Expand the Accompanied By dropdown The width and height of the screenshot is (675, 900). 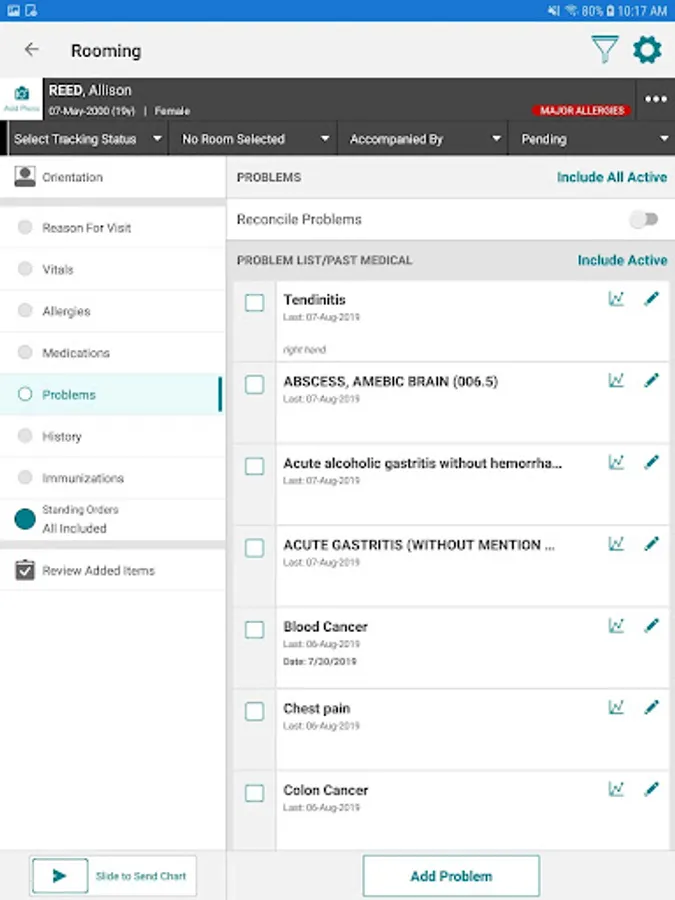coord(424,139)
